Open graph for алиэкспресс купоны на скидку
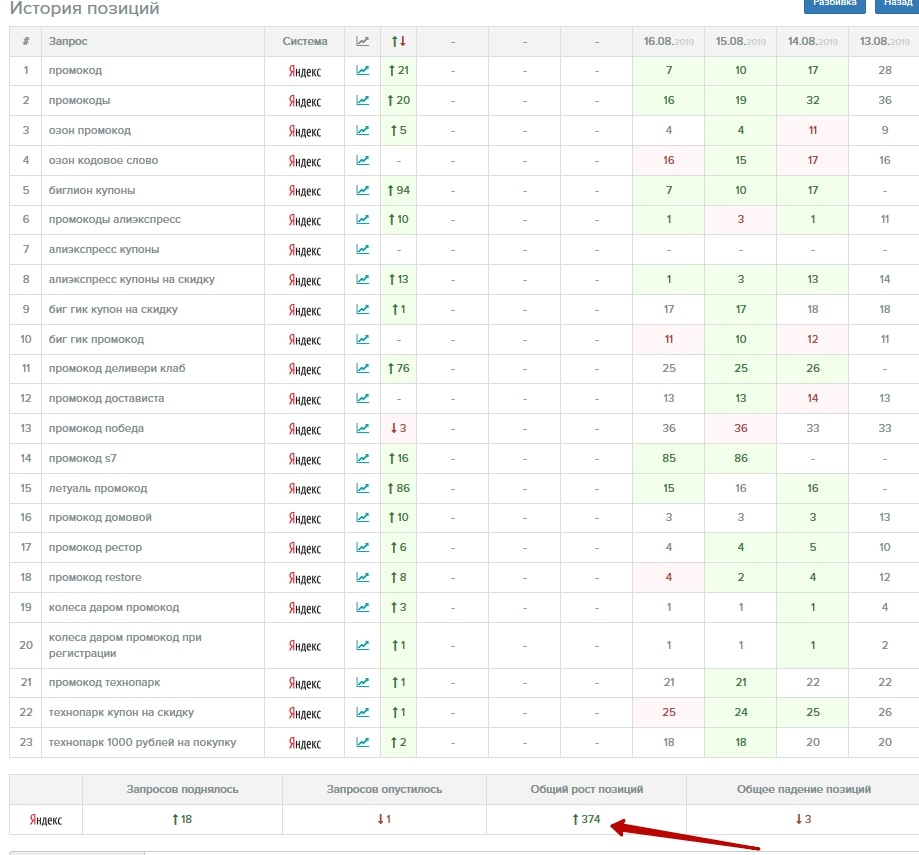The width and height of the screenshot is (919, 855). pyautogui.click(x=363, y=279)
